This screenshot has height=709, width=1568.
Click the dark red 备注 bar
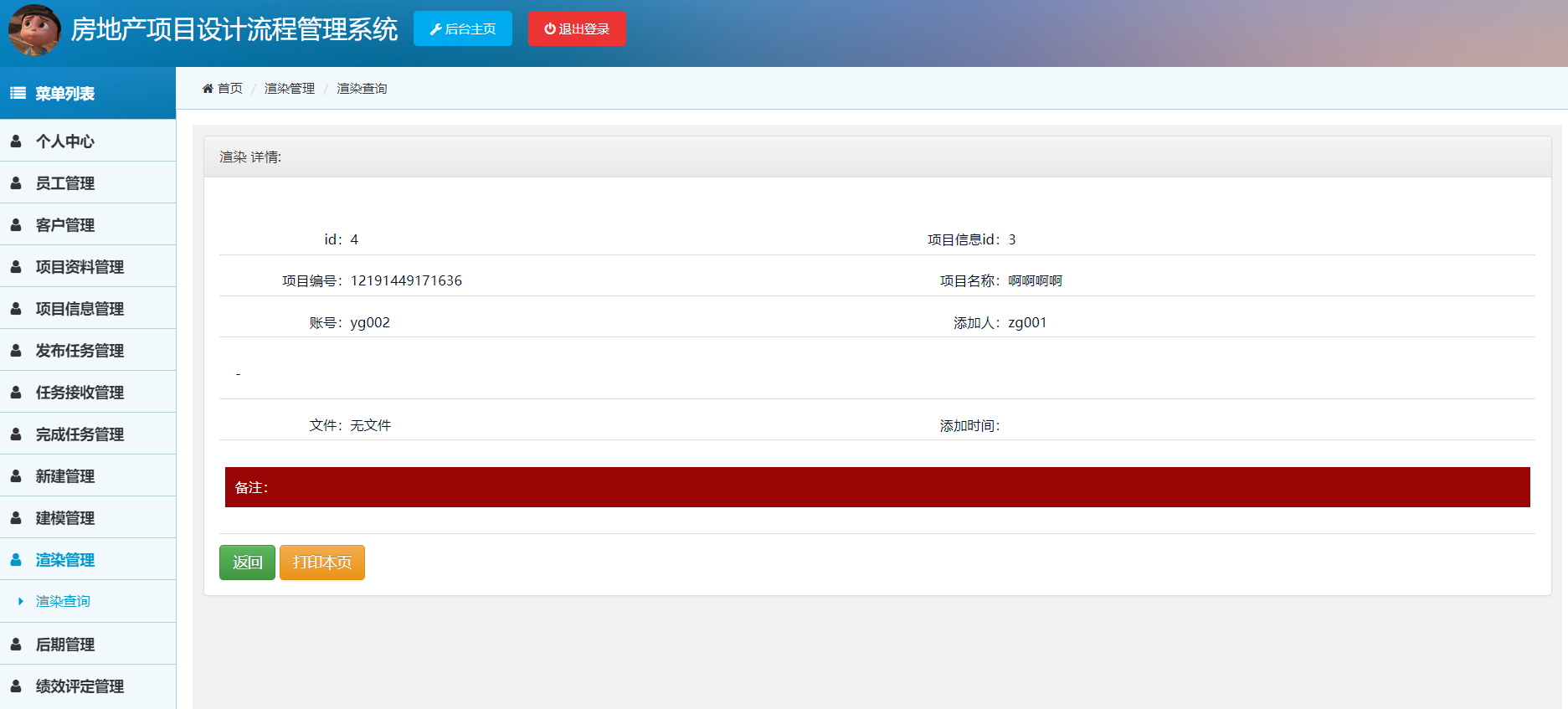pos(877,487)
